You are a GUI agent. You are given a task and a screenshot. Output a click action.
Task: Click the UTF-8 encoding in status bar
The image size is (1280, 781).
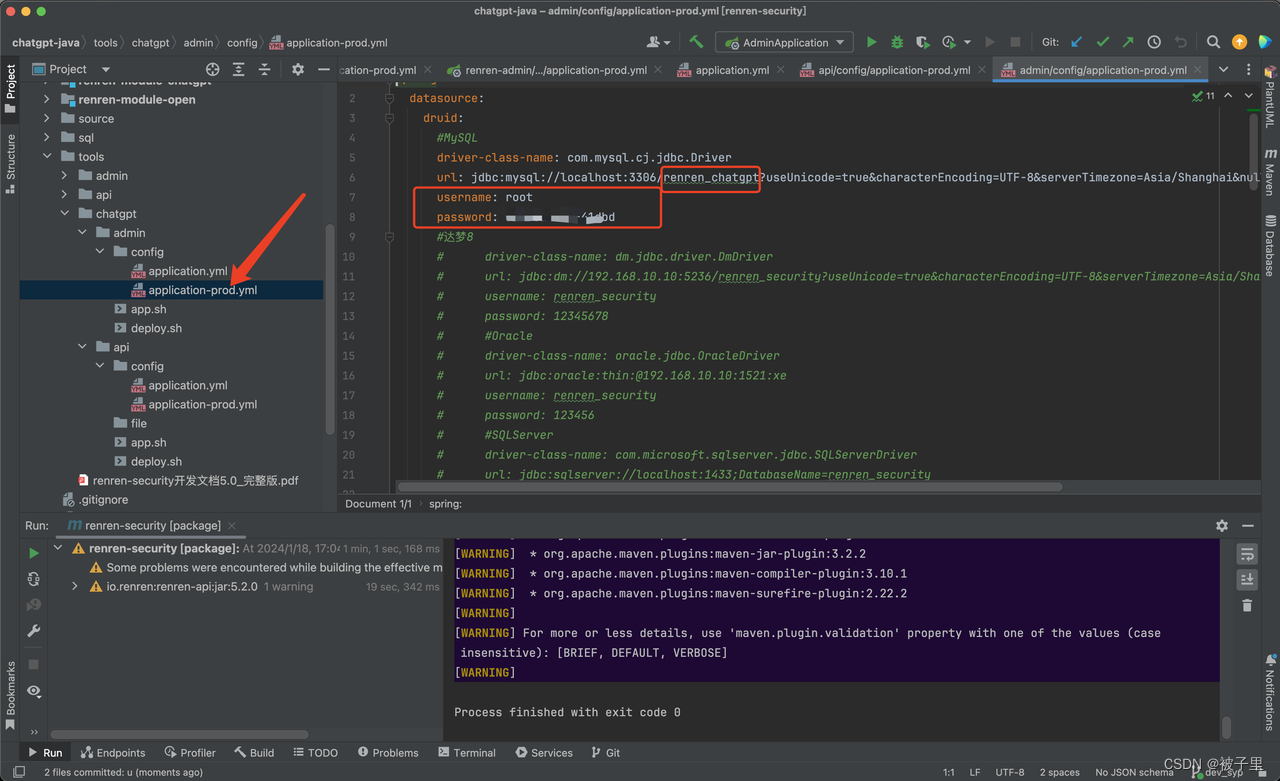pos(1010,772)
